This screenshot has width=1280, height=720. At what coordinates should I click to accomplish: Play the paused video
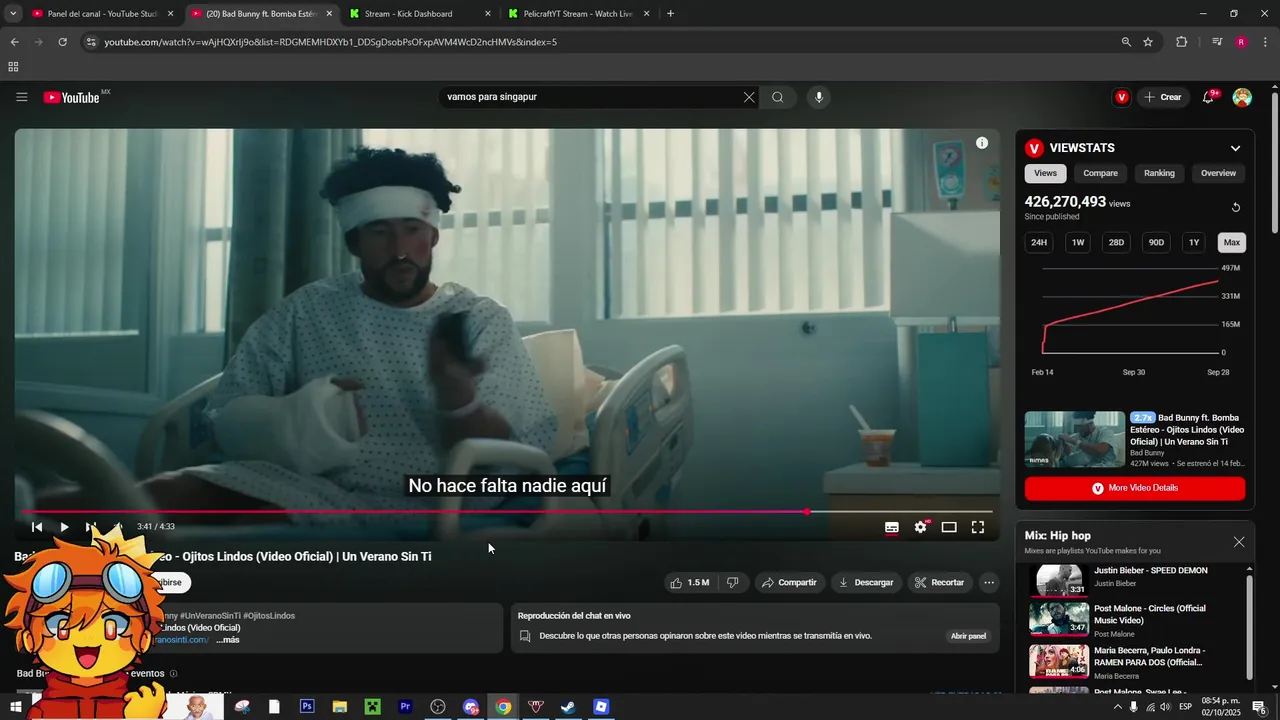(x=64, y=527)
